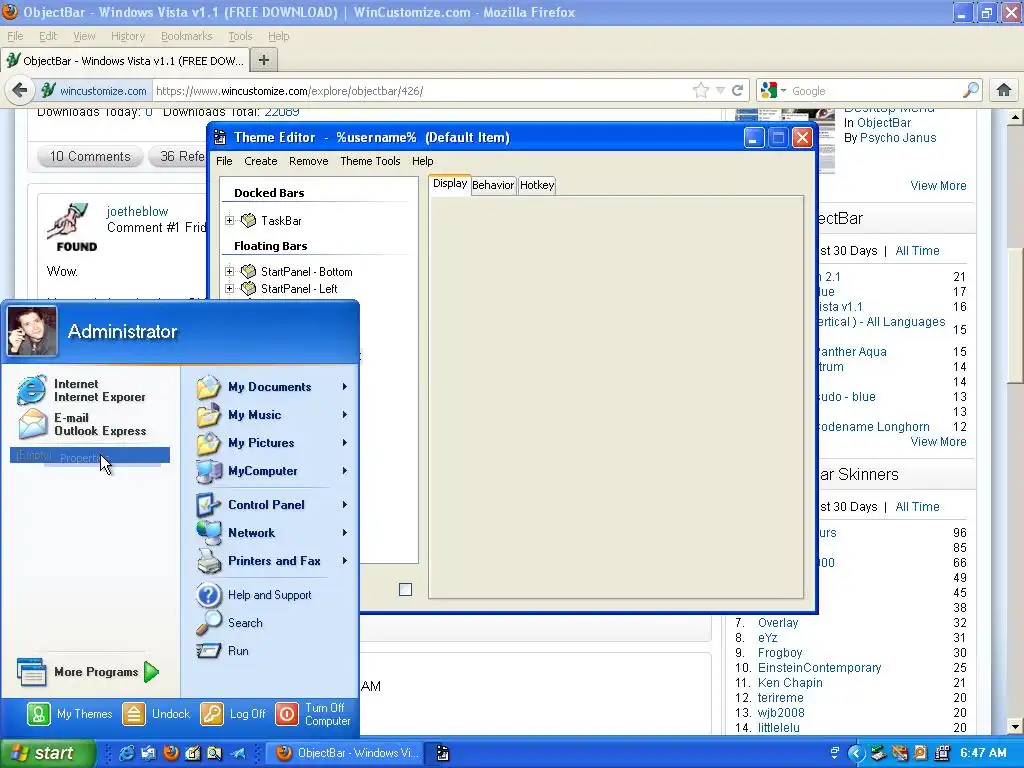The width and height of the screenshot is (1024, 768).
Task: Open Theme Editor Remove menu
Action: (x=308, y=161)
